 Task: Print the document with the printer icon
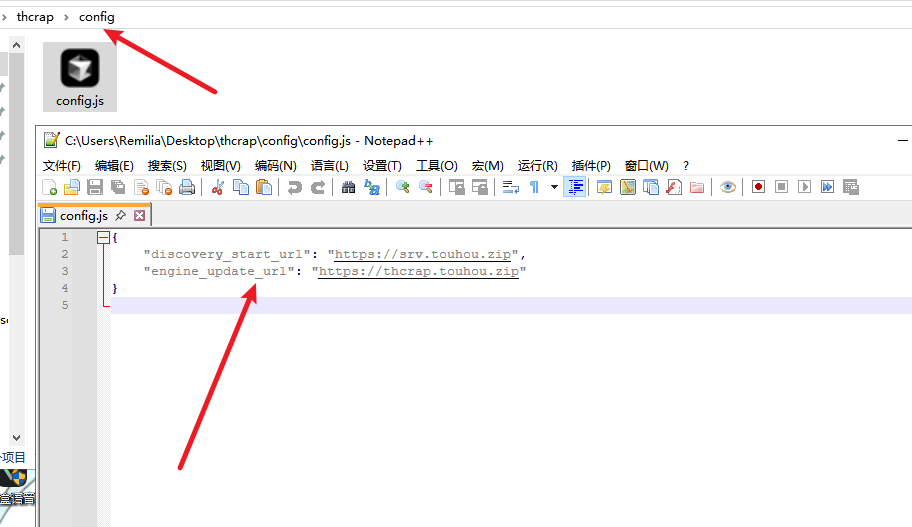[187, 187]
